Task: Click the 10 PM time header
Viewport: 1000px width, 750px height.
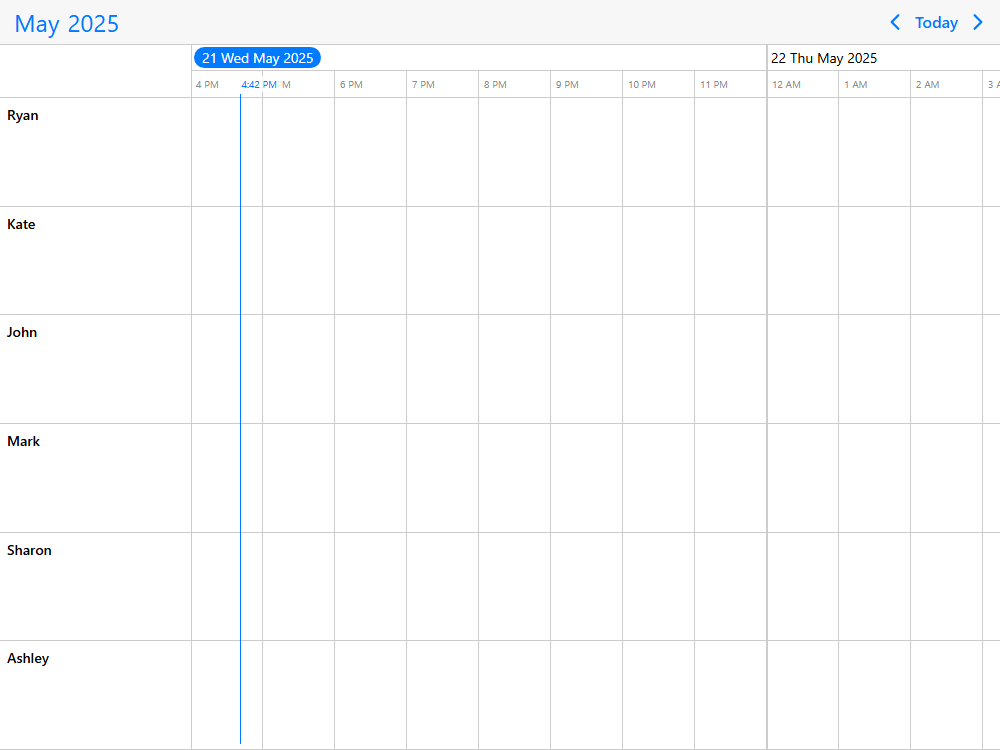Action: pyautogui.click(x=642, y=84)
